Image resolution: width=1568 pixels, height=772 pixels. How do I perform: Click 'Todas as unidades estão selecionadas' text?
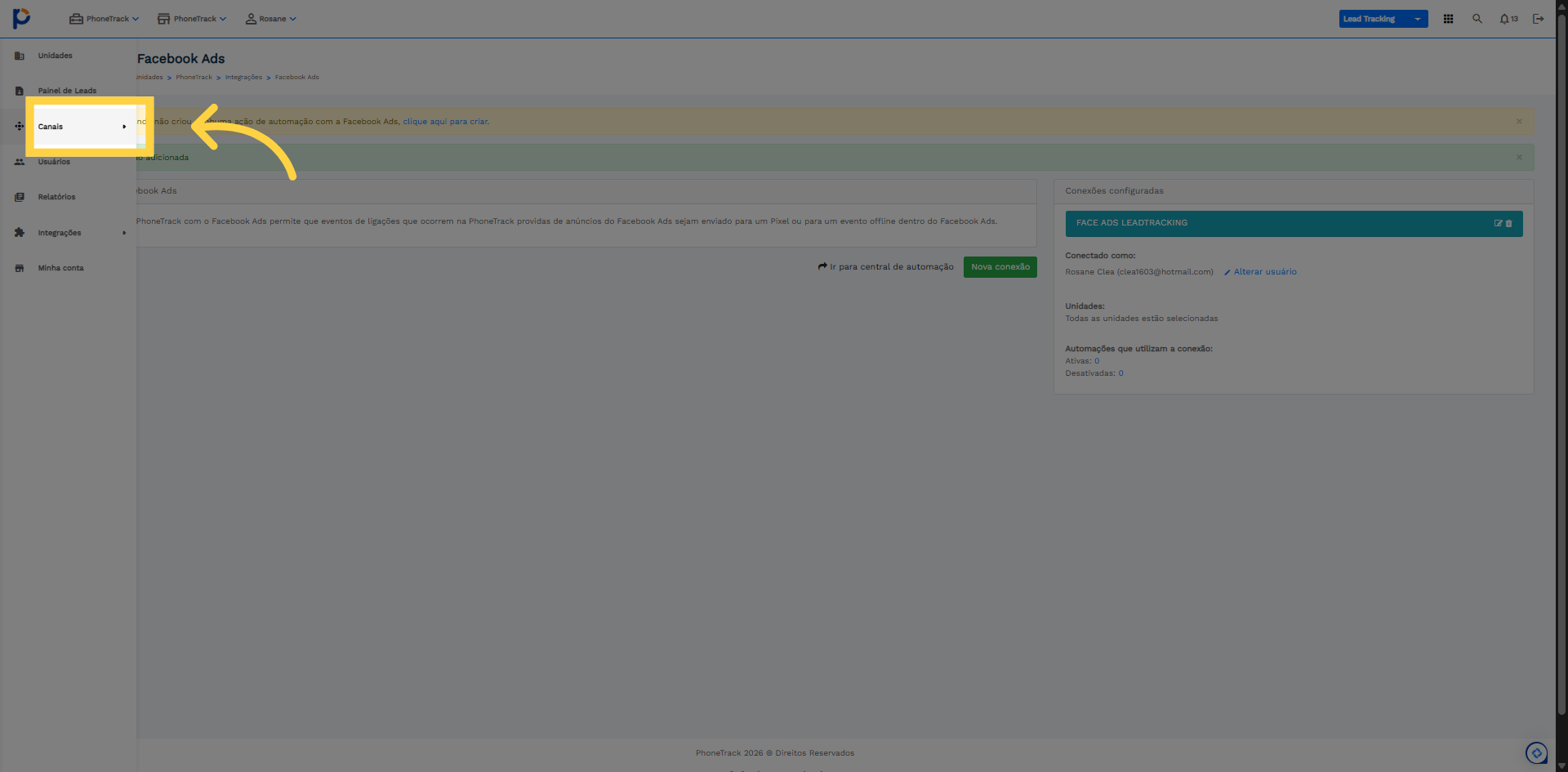coord(1141,319)
